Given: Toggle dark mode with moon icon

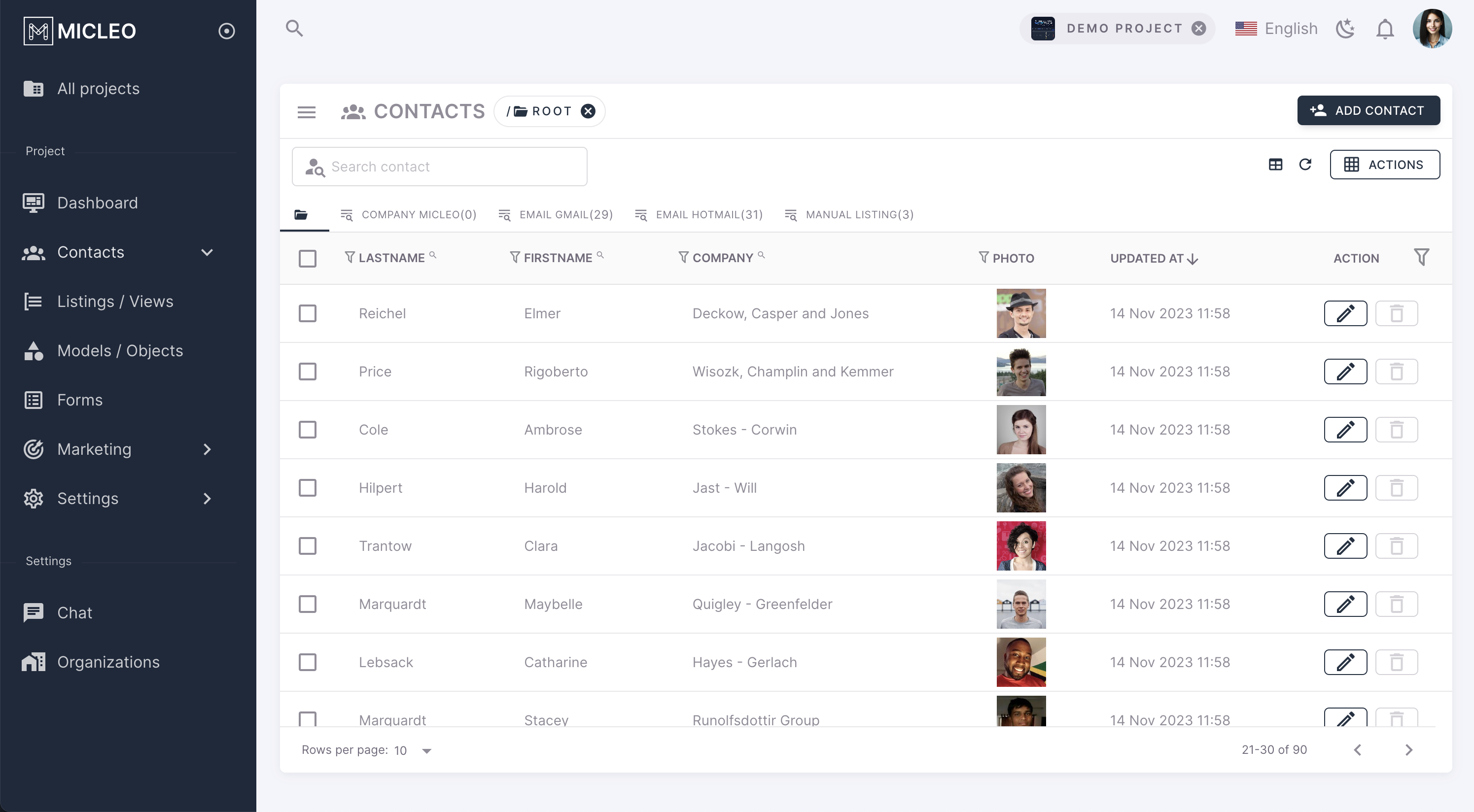Looking at the screenshot, I should pyautogui.click(x=1346, y=28).
